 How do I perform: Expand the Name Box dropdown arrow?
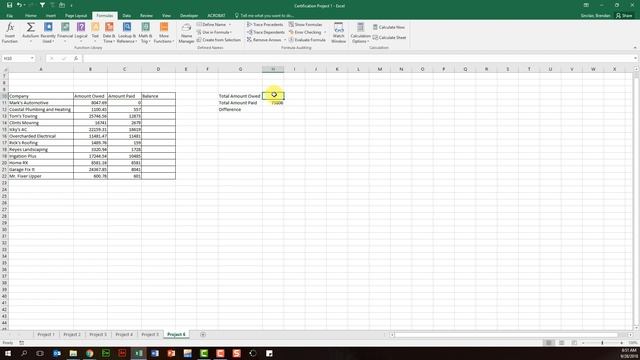(32, 58)
